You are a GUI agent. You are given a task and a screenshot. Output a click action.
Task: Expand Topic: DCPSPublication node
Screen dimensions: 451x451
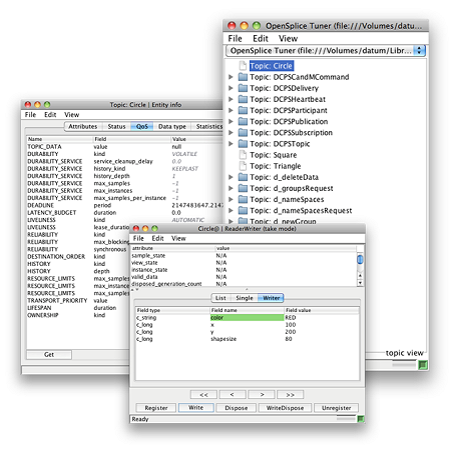point(231,121)
